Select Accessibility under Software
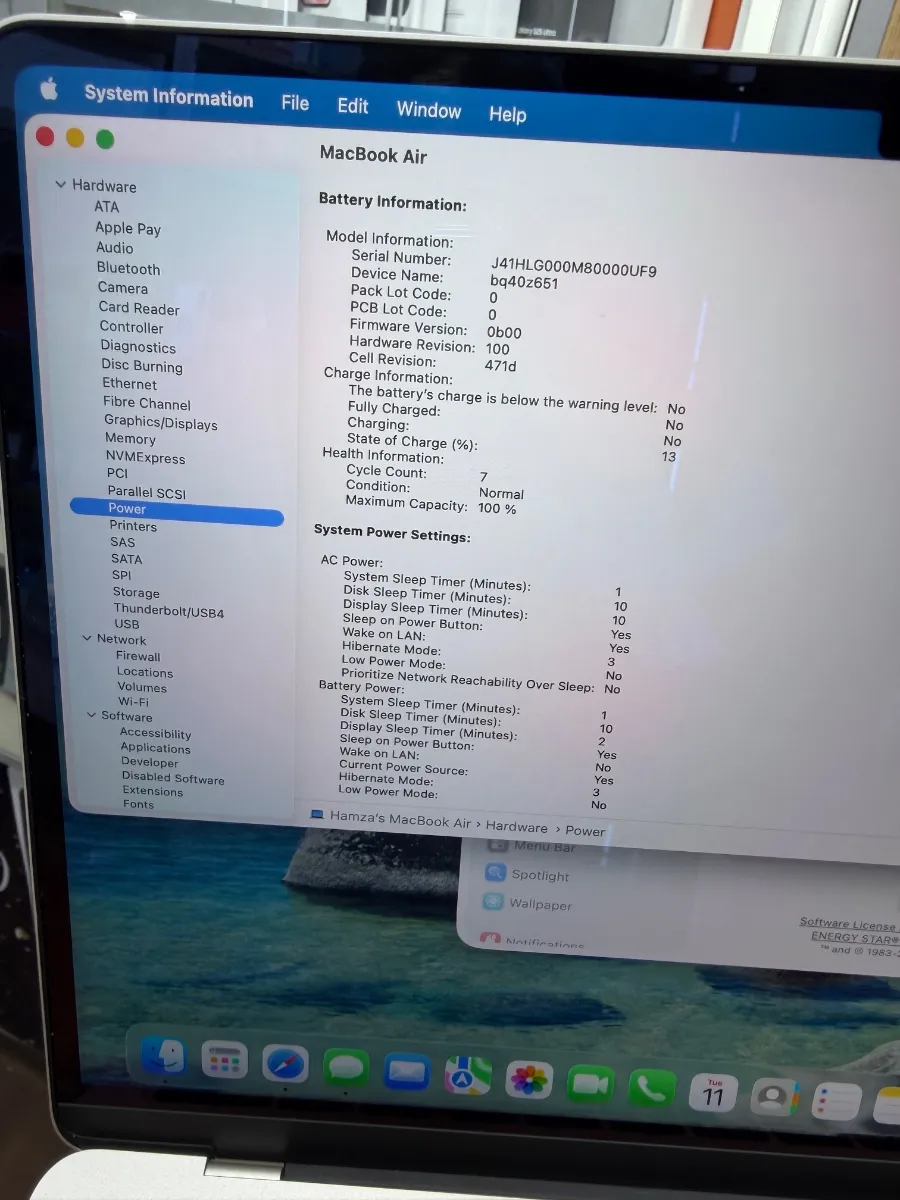Image resolution: width=900 pixels, height=1200 pixels. (156, 733)
